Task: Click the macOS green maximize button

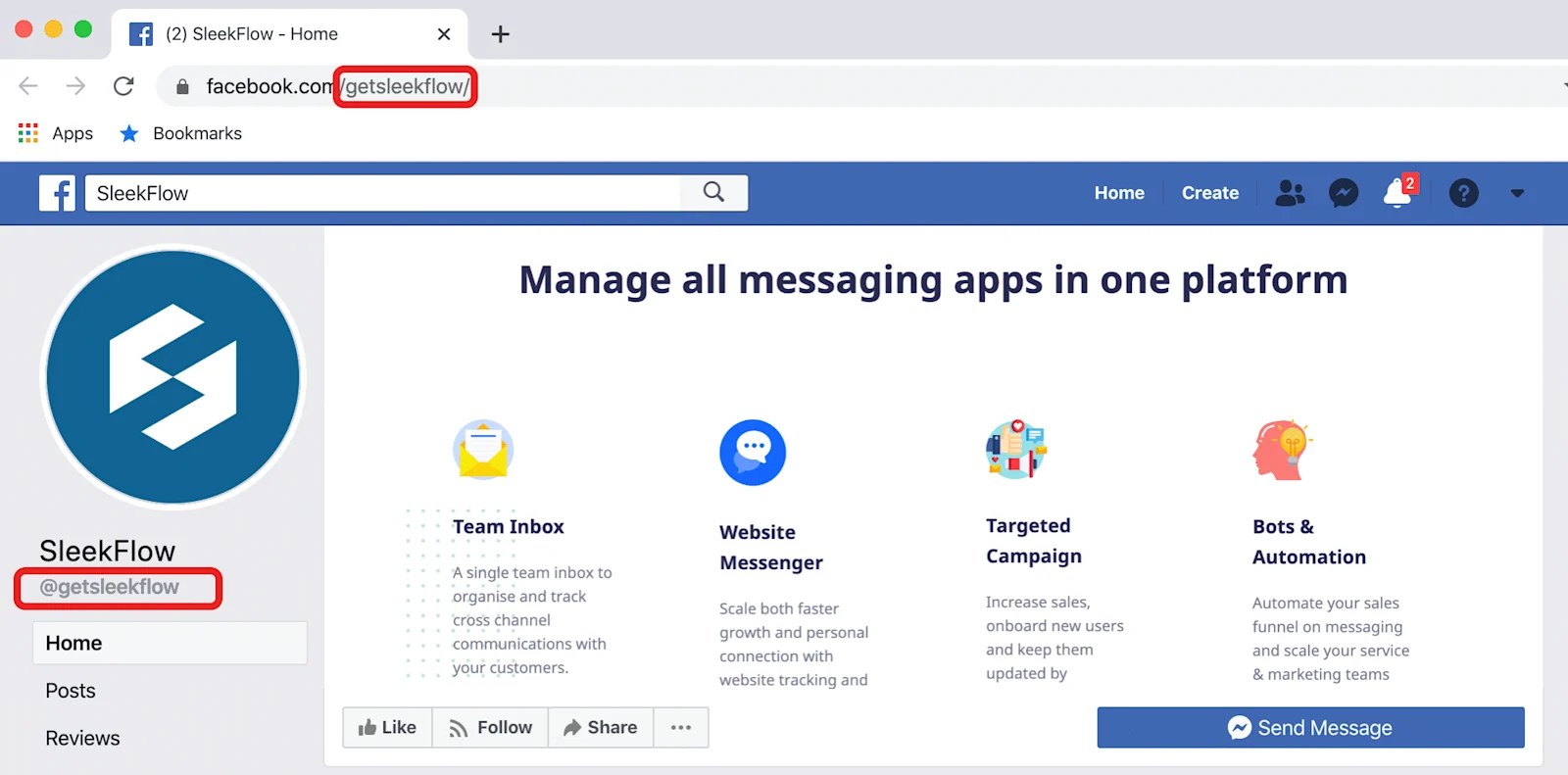Action: [x=83, y=29]
